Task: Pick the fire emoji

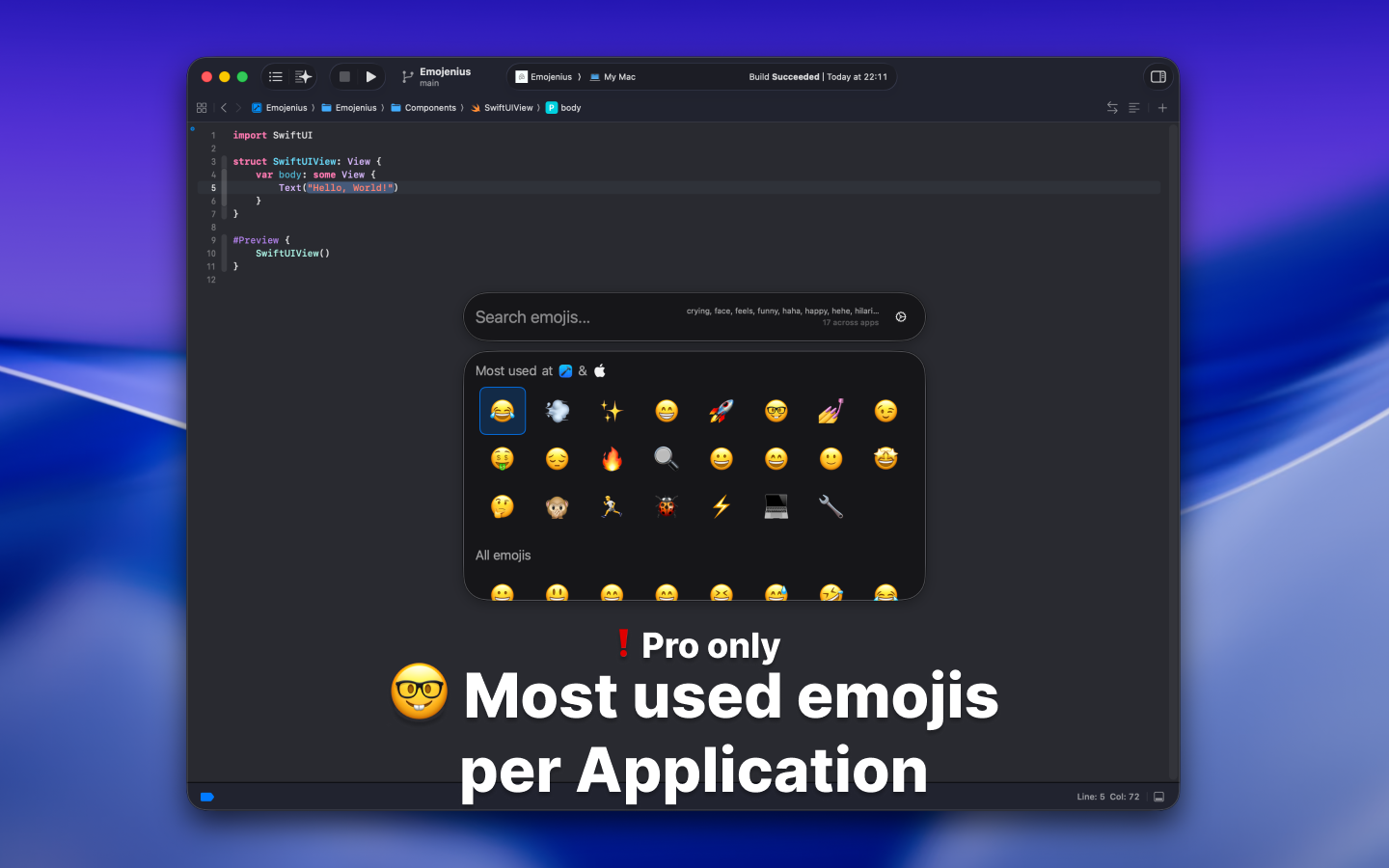Action: click(x=612, y=459)
